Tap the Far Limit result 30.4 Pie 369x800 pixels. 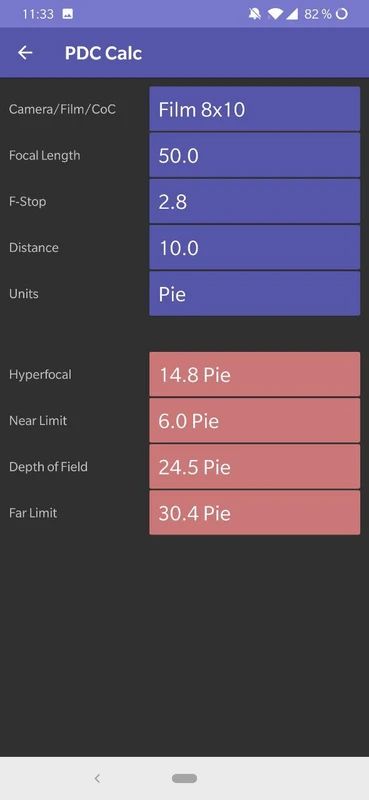255,513
